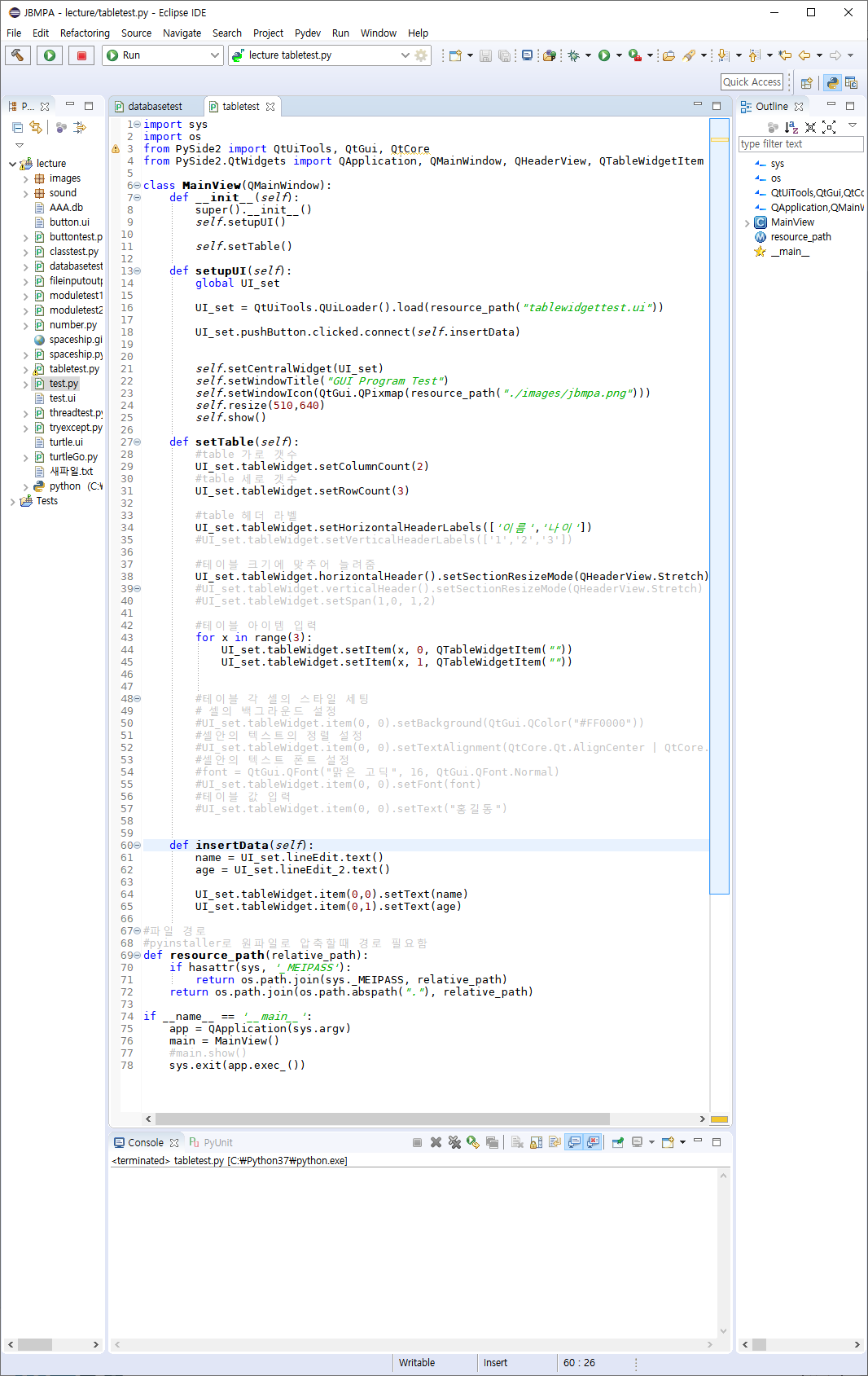Viewport: 868px width, 1376px height.
Task: Toggle Pin Console icon
Action: [618, 1142]
